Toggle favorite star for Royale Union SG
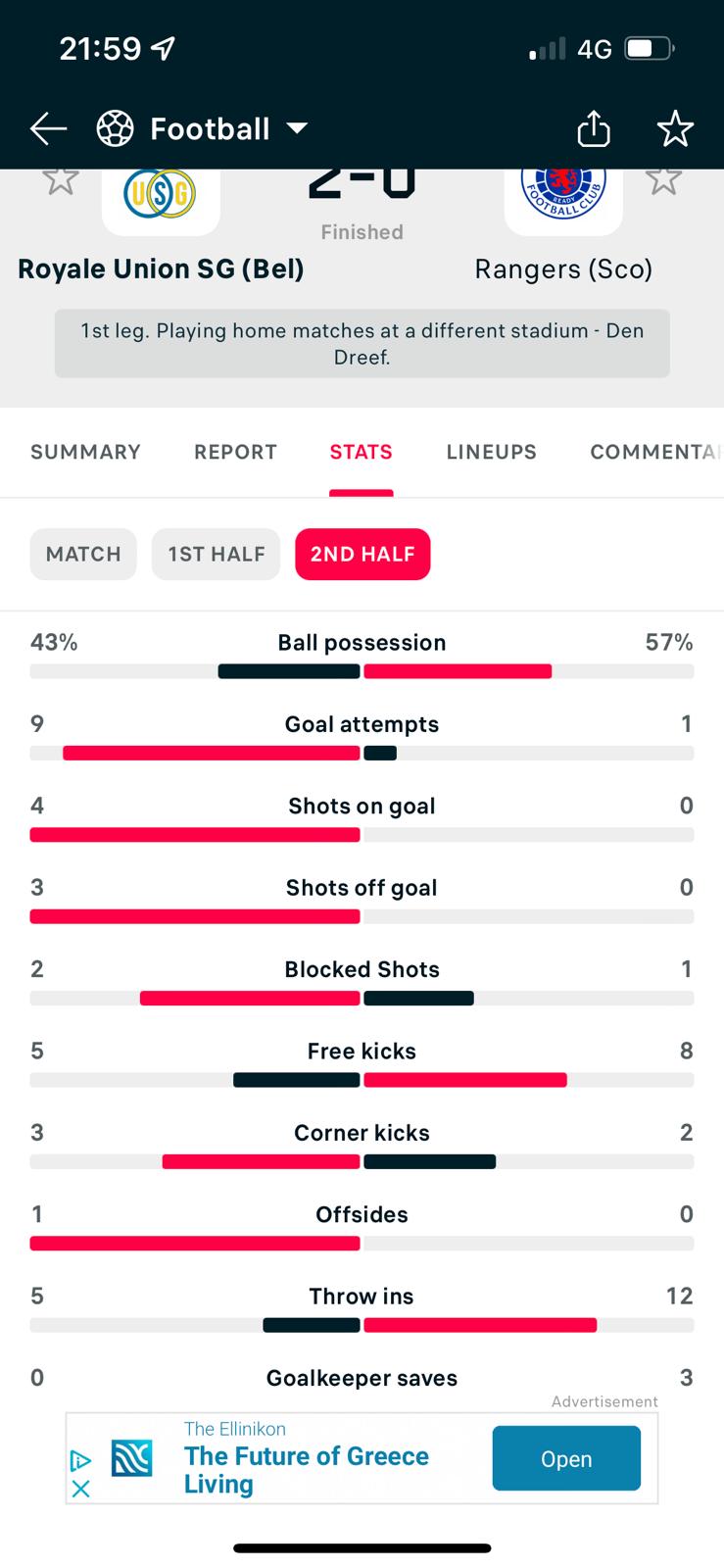Screen dimensions: 724x1568 60,180
